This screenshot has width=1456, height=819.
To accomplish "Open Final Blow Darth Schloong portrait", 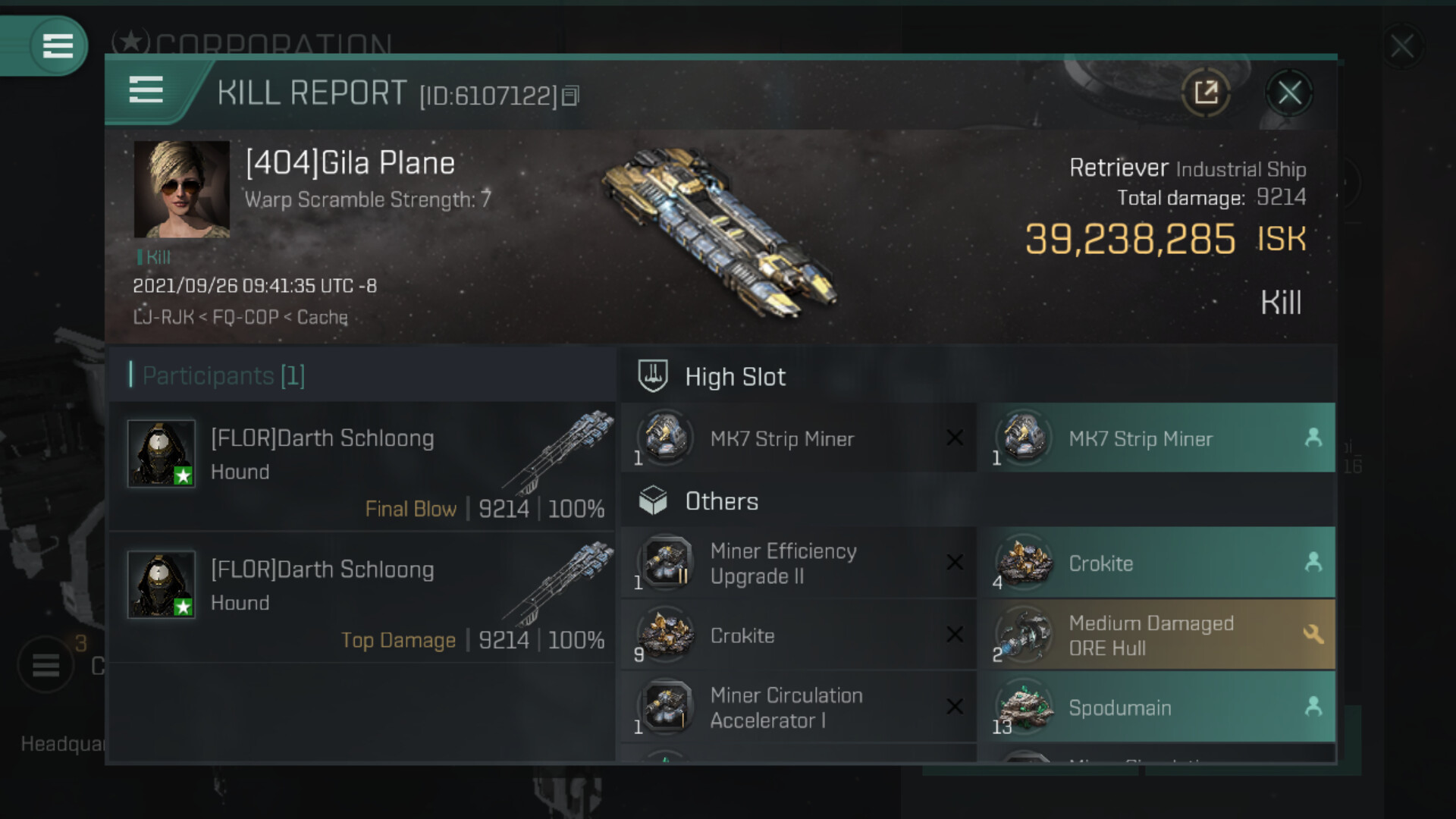I will [x=162, y=453].
